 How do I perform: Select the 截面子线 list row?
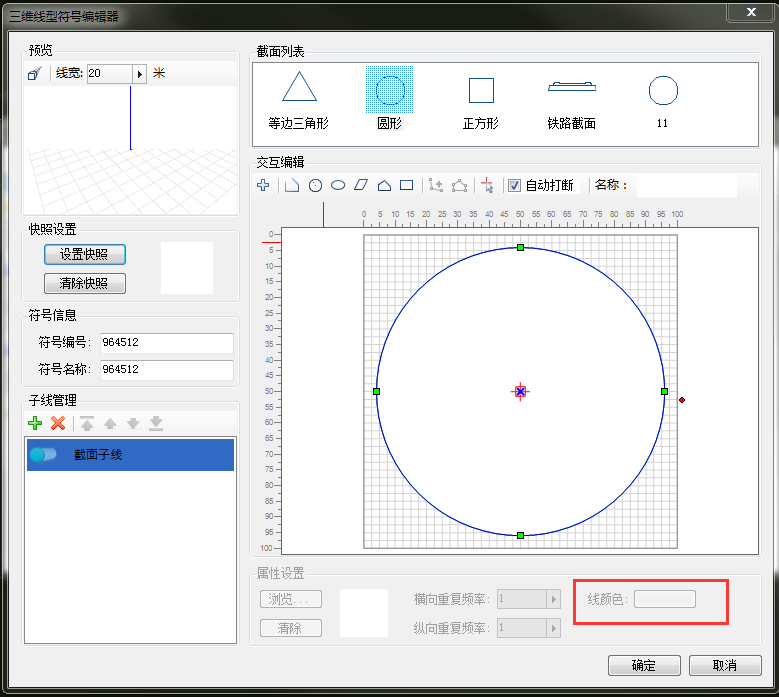coord(130,455)
